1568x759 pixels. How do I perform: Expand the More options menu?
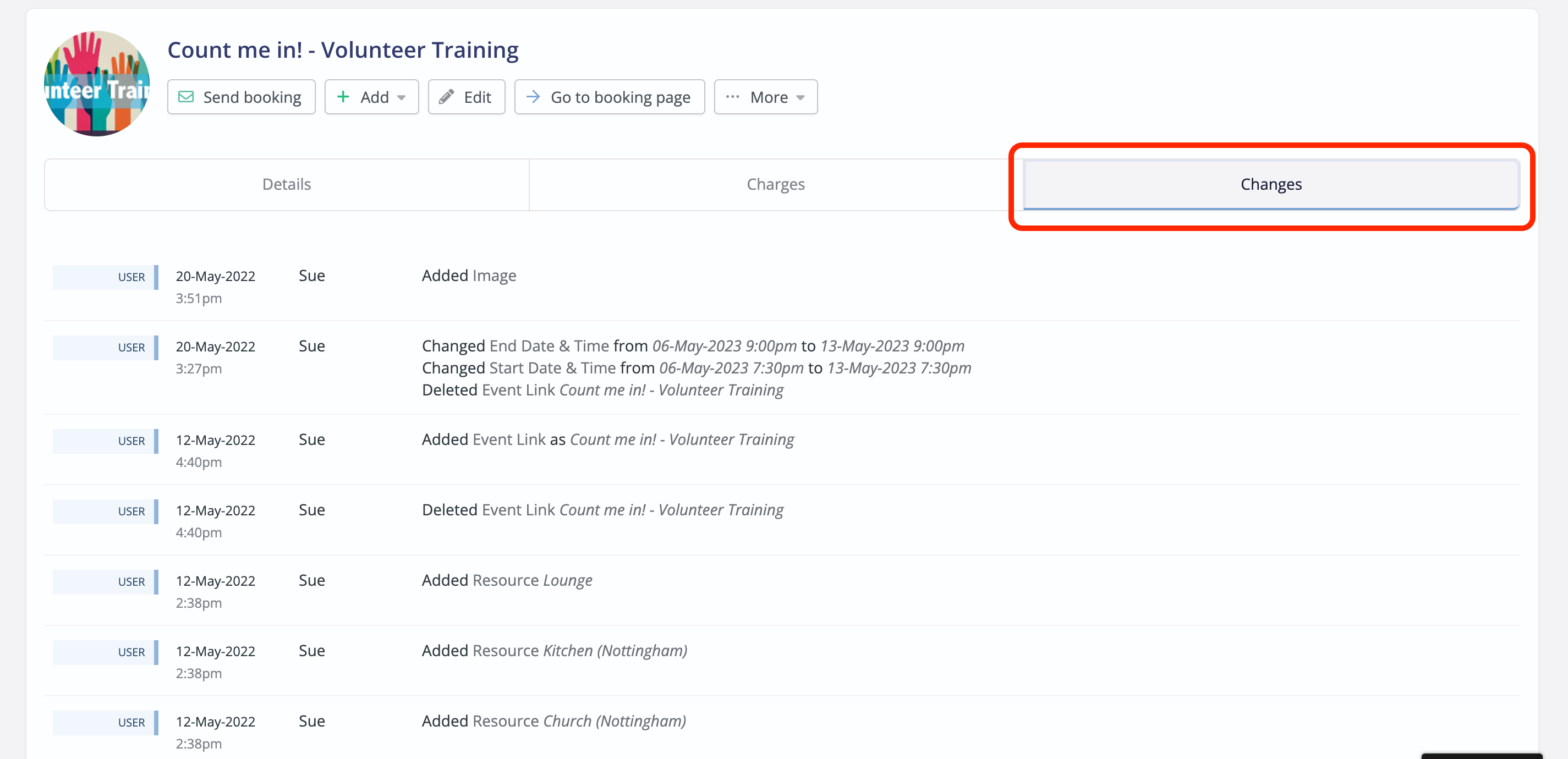tap(766, 97)
